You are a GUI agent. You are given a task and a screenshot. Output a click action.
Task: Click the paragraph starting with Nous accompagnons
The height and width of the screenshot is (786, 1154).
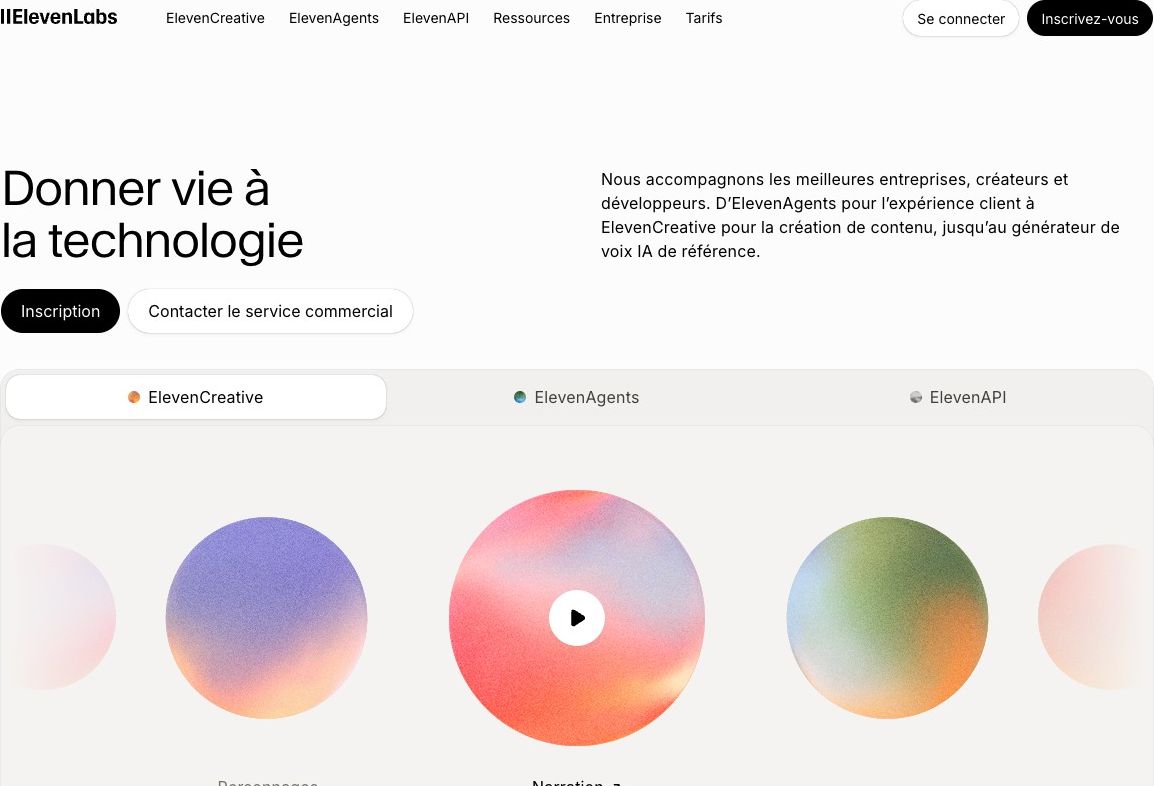coord(860,215)
